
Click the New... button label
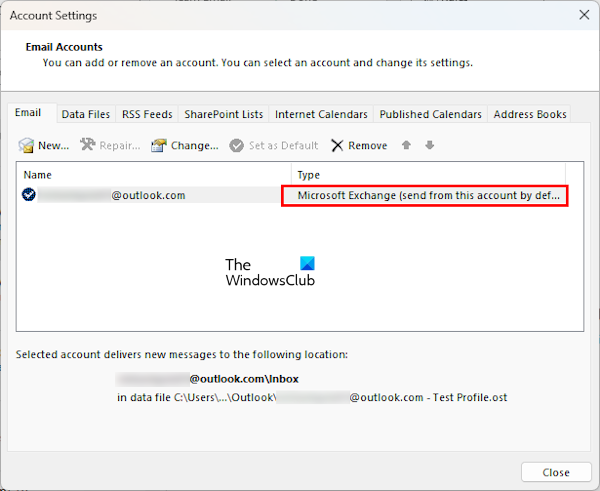54,145
